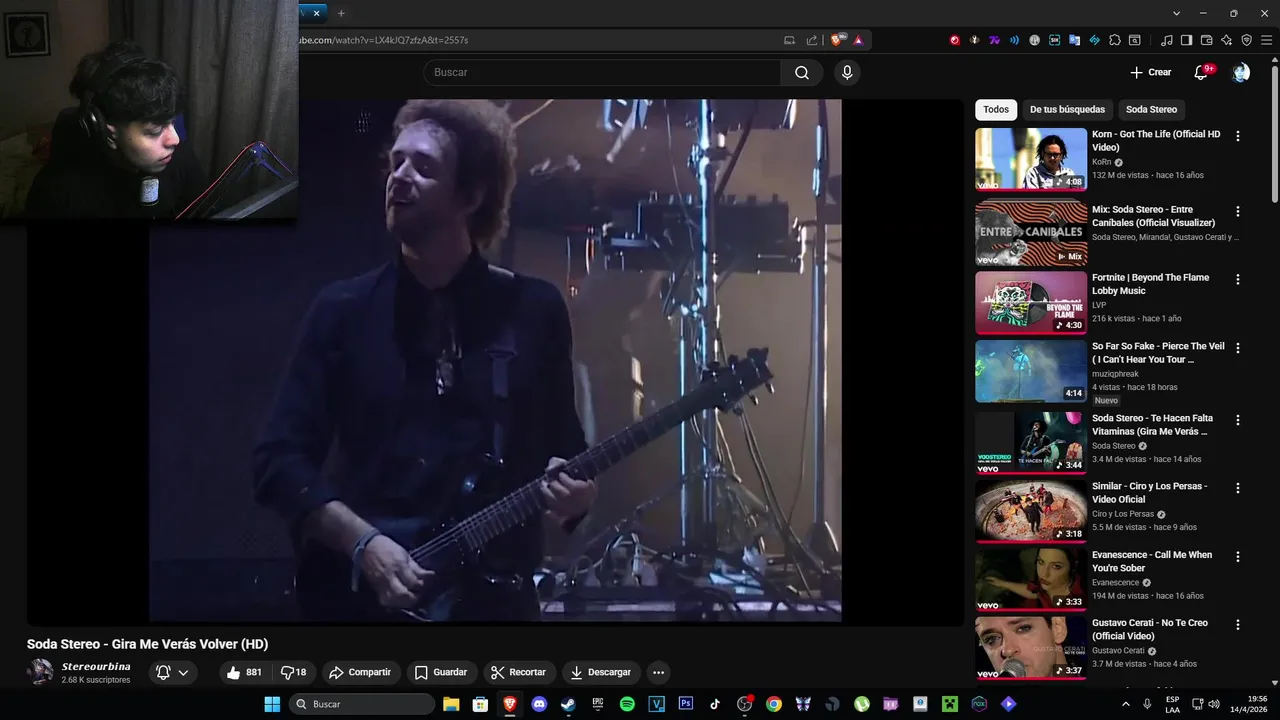Open the Brave hamburger main menu

click(x=1267, y=40)
